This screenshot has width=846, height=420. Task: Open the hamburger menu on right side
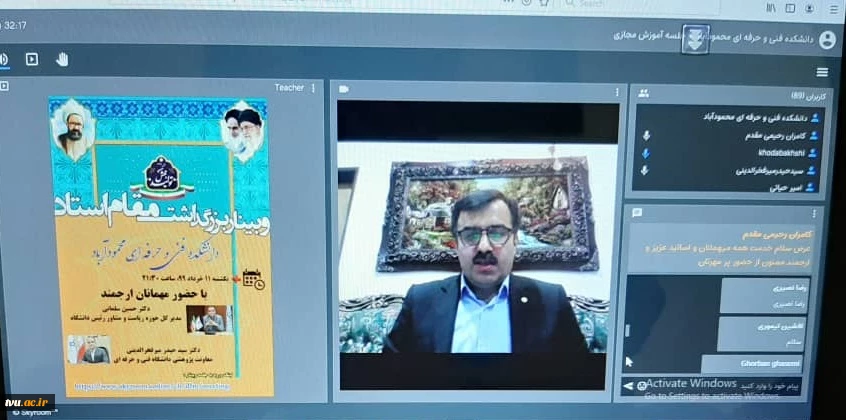pos(822,72)
